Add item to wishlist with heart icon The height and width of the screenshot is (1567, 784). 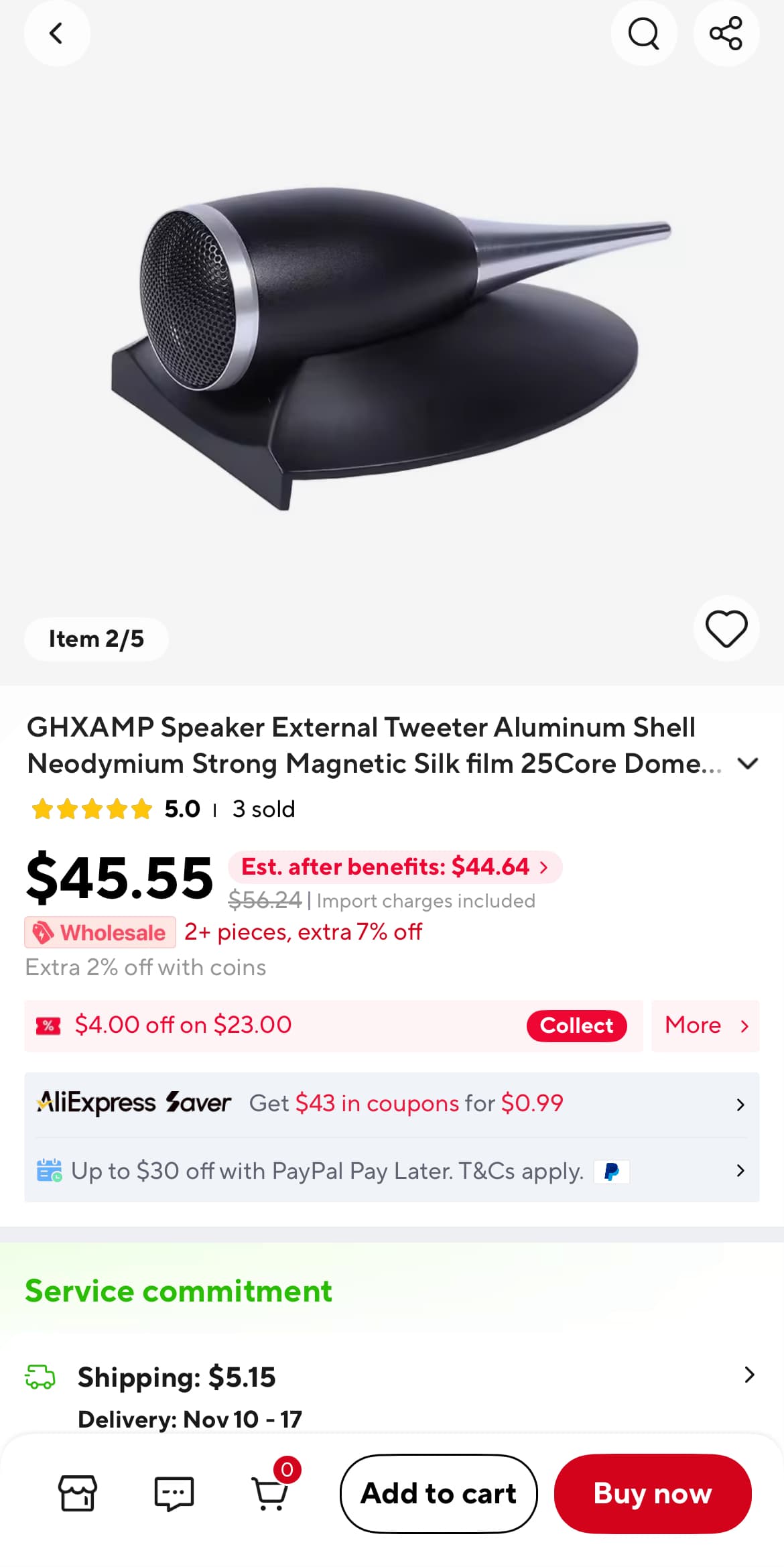point(726,629)
